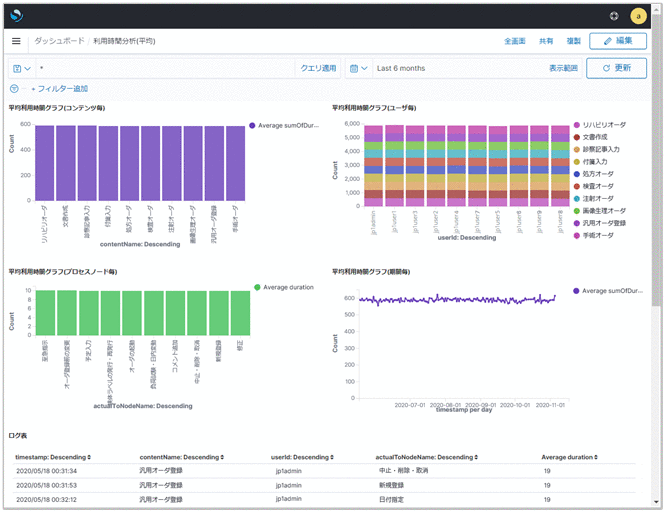Click the 表示範囲 show dates link
The width and height of the screenshot is (664, 512).
(563, 68)
